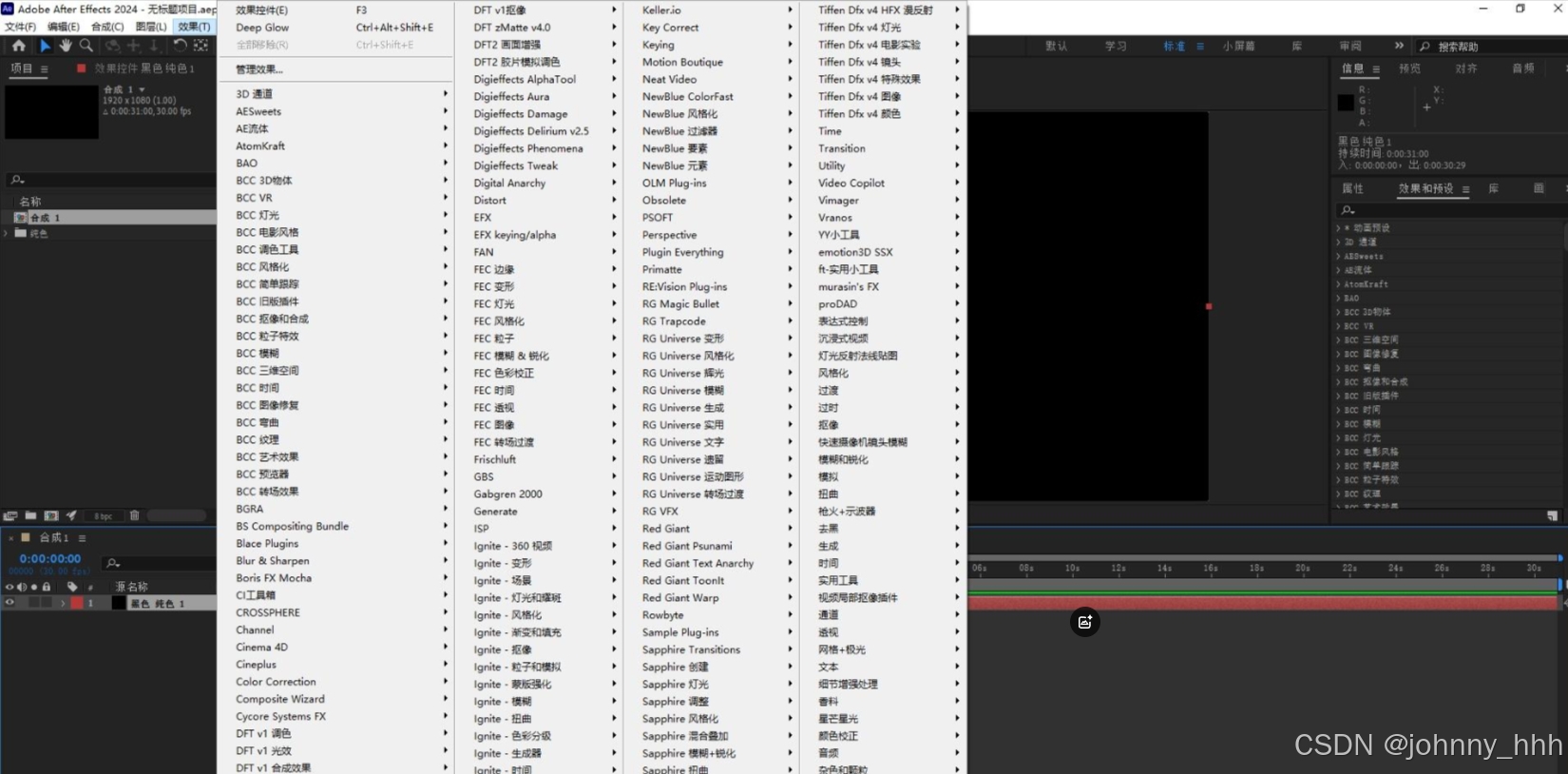Expand BCC VR in Effects & Presets
Screen dimensions: 1568x774
pos(1338,325)
